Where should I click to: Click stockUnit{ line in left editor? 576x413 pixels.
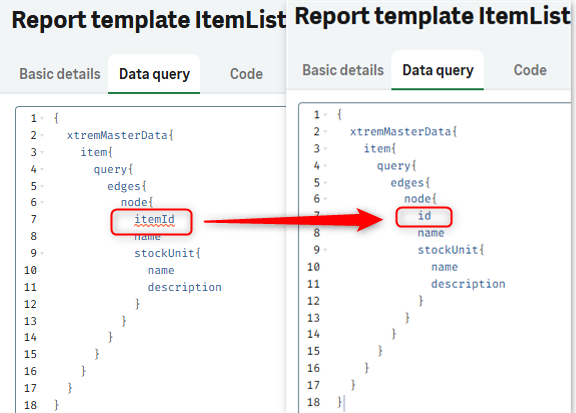pos(167,253)
